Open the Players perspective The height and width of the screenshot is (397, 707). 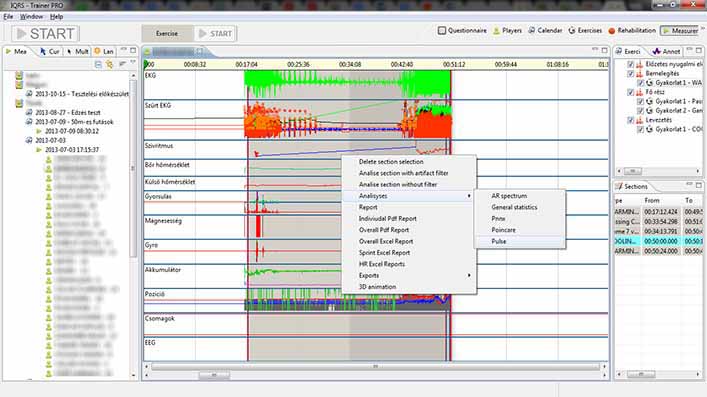tap(507, 31)
